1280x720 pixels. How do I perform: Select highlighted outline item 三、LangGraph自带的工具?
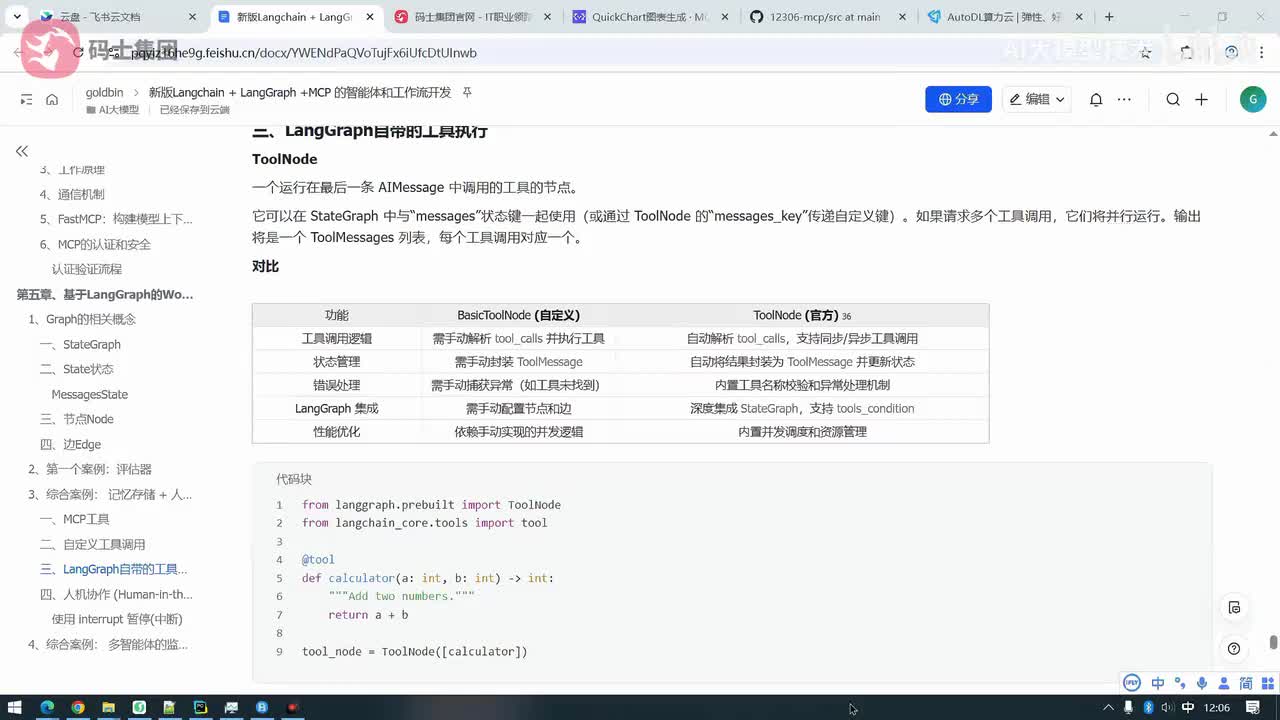click(114, 569)
